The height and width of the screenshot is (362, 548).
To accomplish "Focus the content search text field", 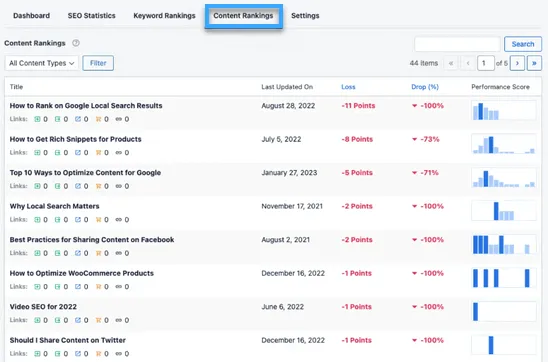I will [x=457, y=44].
